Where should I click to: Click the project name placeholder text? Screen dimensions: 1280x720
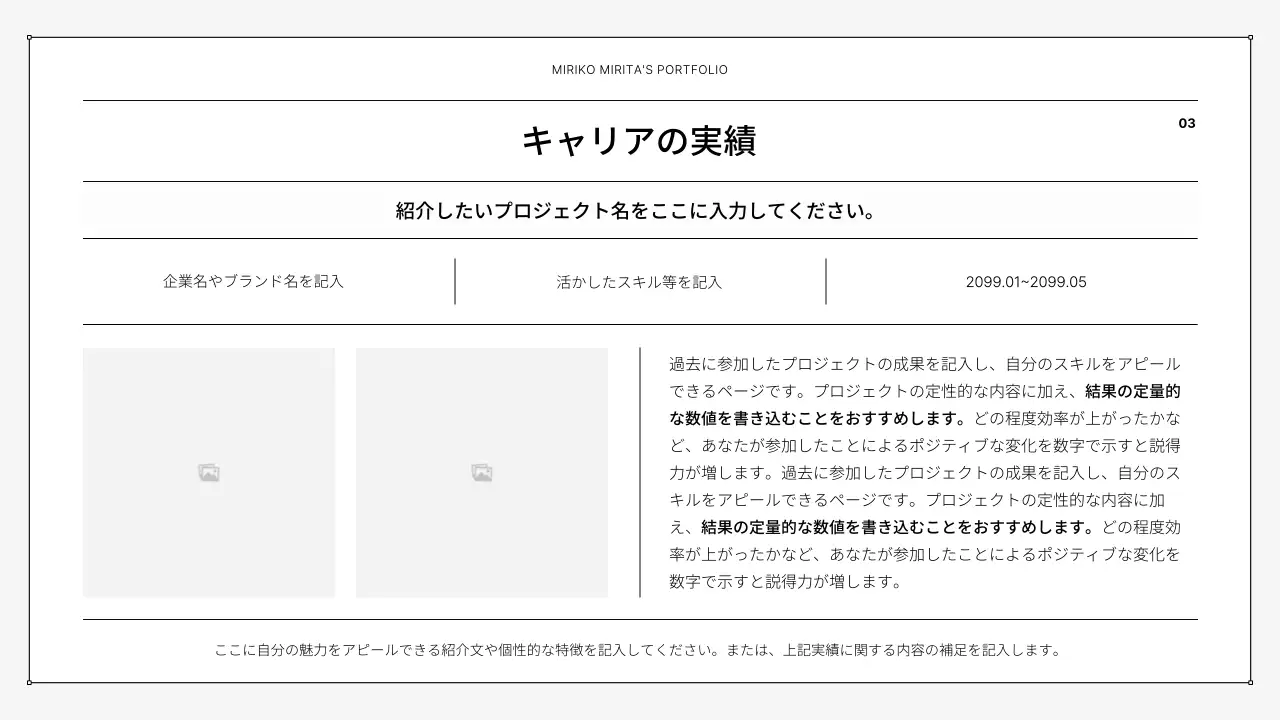pyautogui.click(x=639, y=210)
